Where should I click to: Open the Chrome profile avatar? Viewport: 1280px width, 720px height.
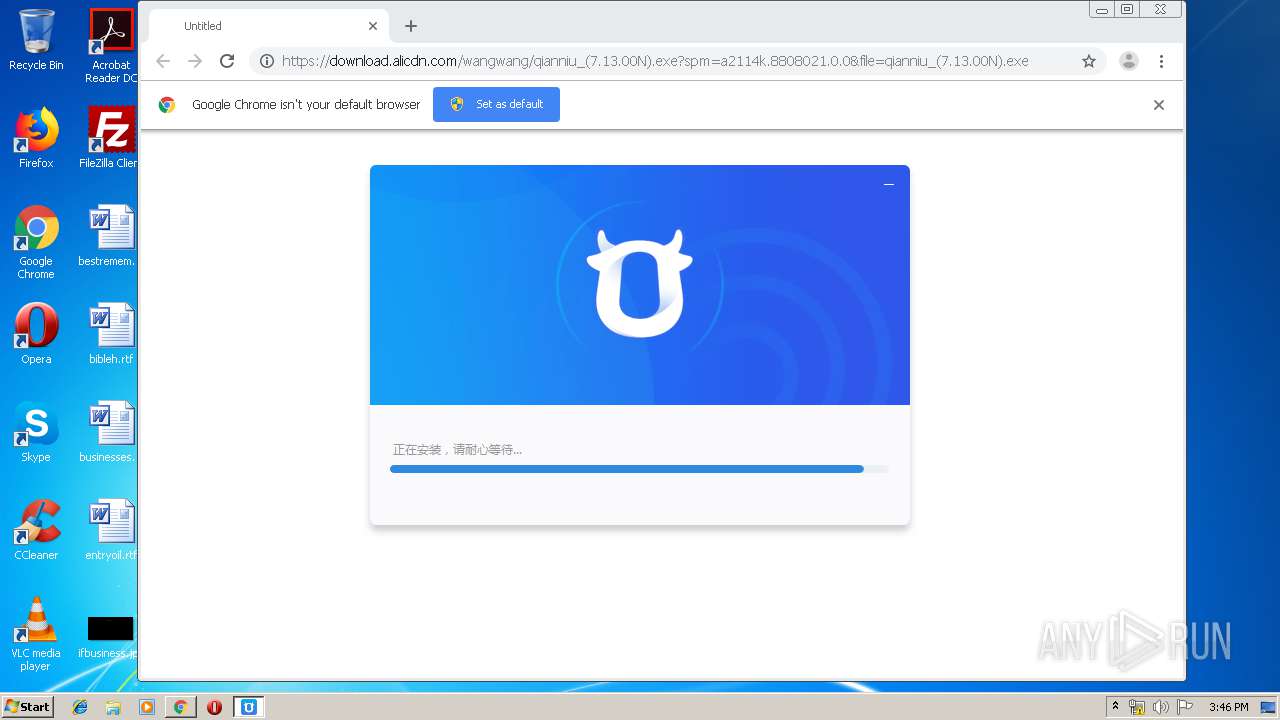coord(1129,61)
